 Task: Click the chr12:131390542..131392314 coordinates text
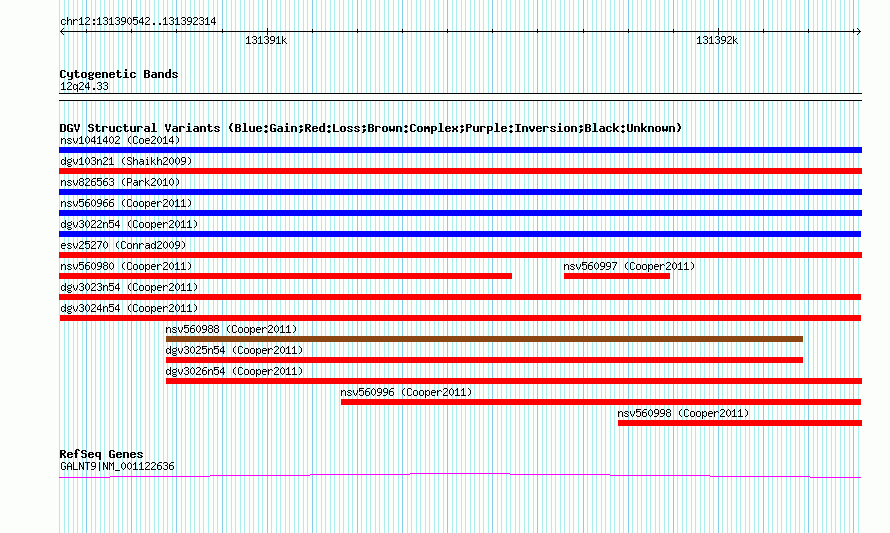pos(138,22)
